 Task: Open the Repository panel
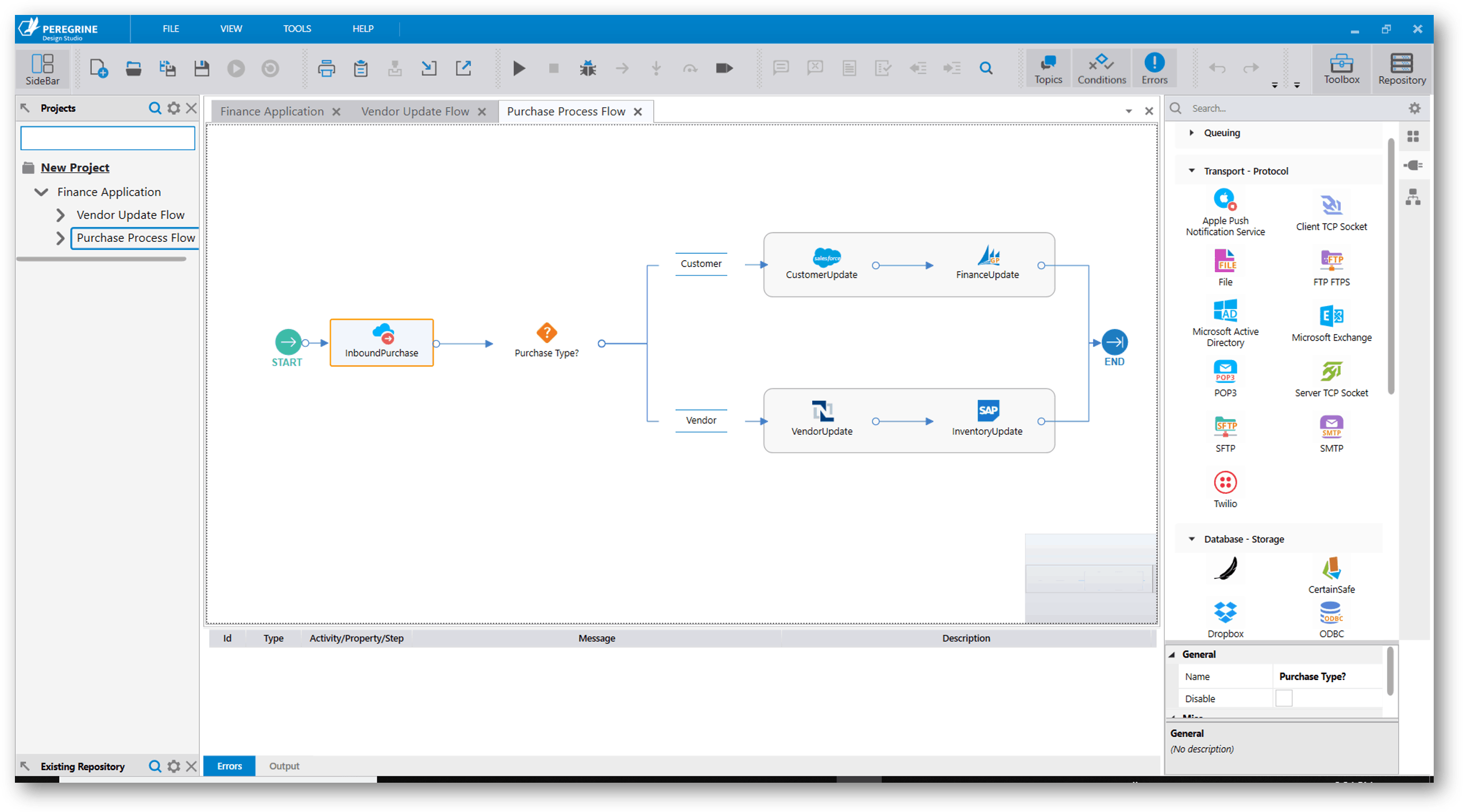click(x=1402, y=68)
